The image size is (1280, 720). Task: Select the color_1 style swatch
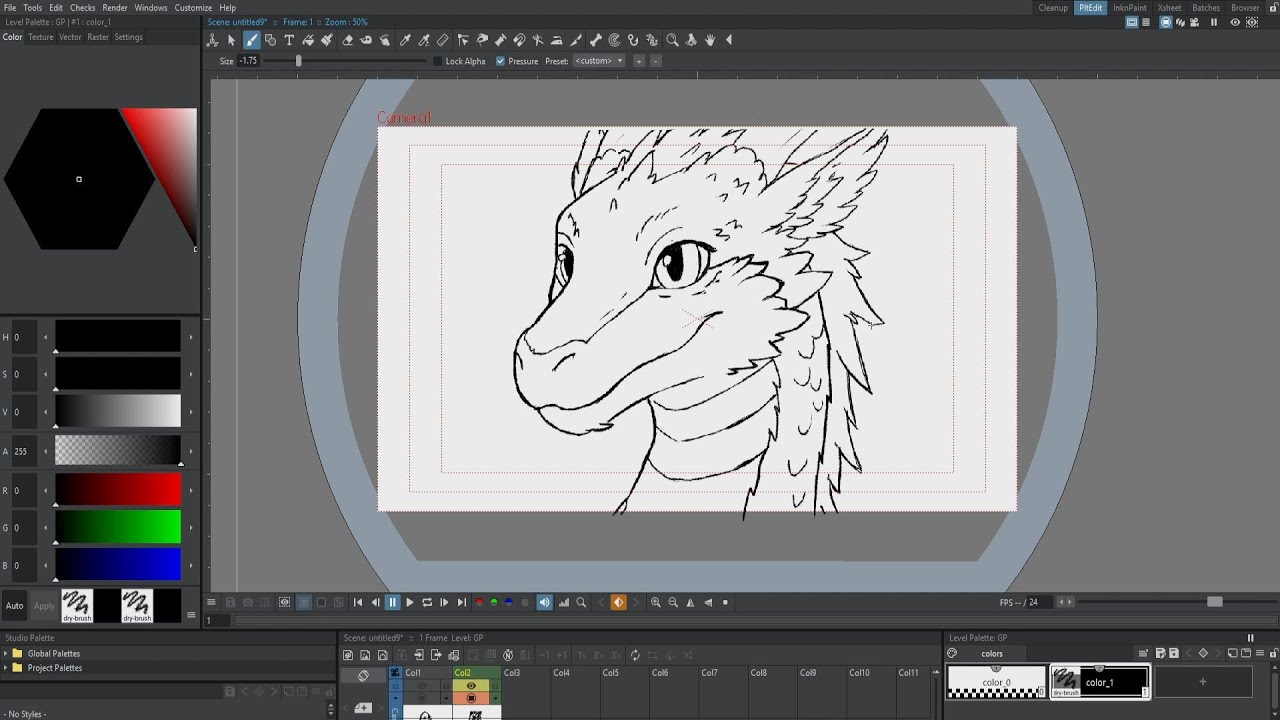click(x=1099, y=682)
